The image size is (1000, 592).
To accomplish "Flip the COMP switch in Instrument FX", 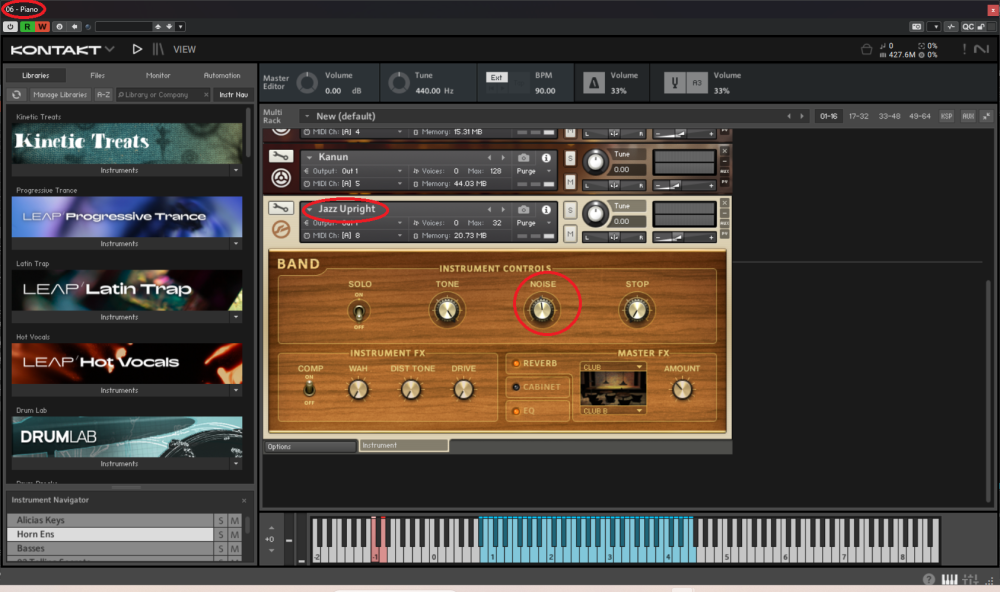I will (x=310, y=387).
